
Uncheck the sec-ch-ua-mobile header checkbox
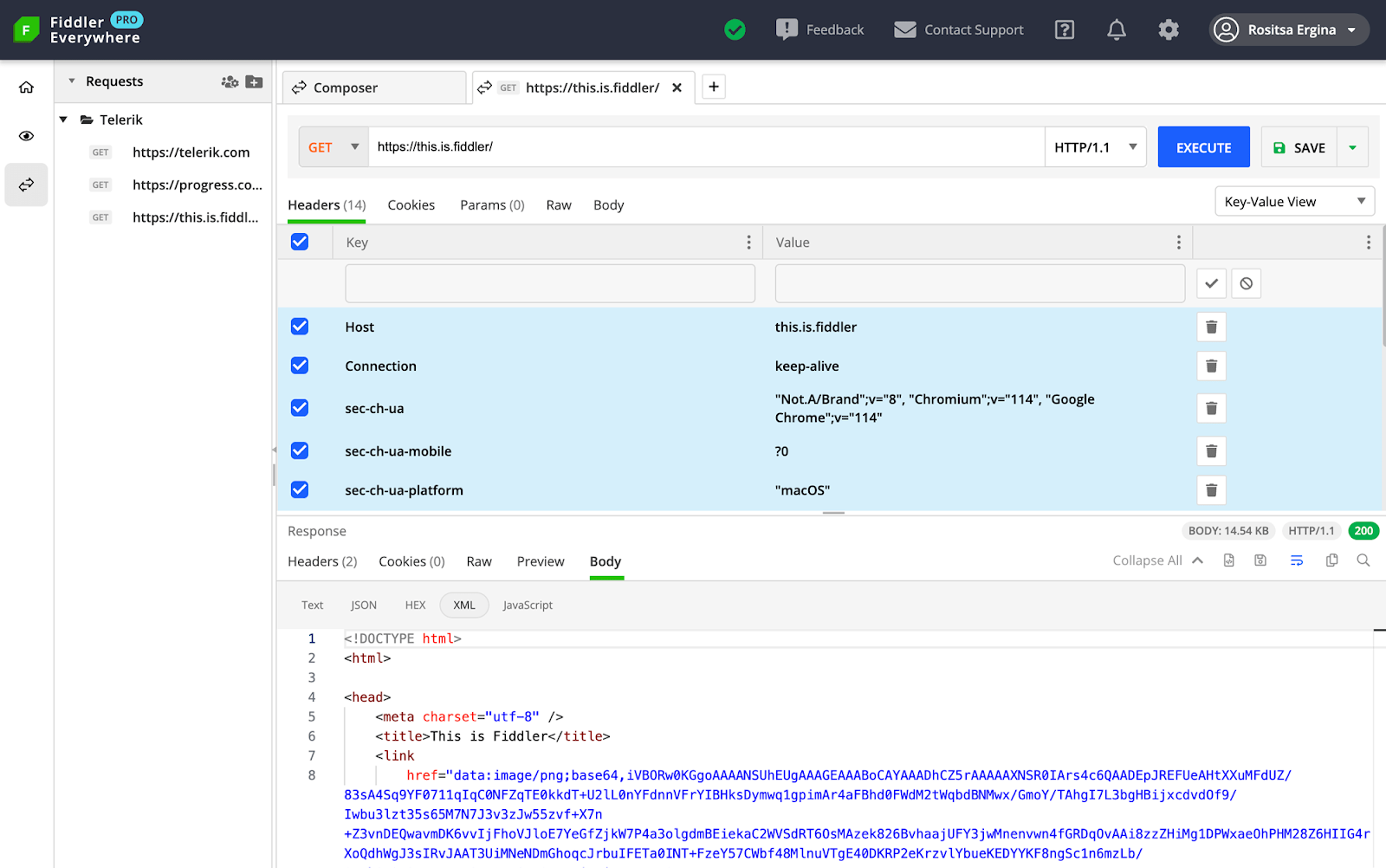tap(300, 450)
